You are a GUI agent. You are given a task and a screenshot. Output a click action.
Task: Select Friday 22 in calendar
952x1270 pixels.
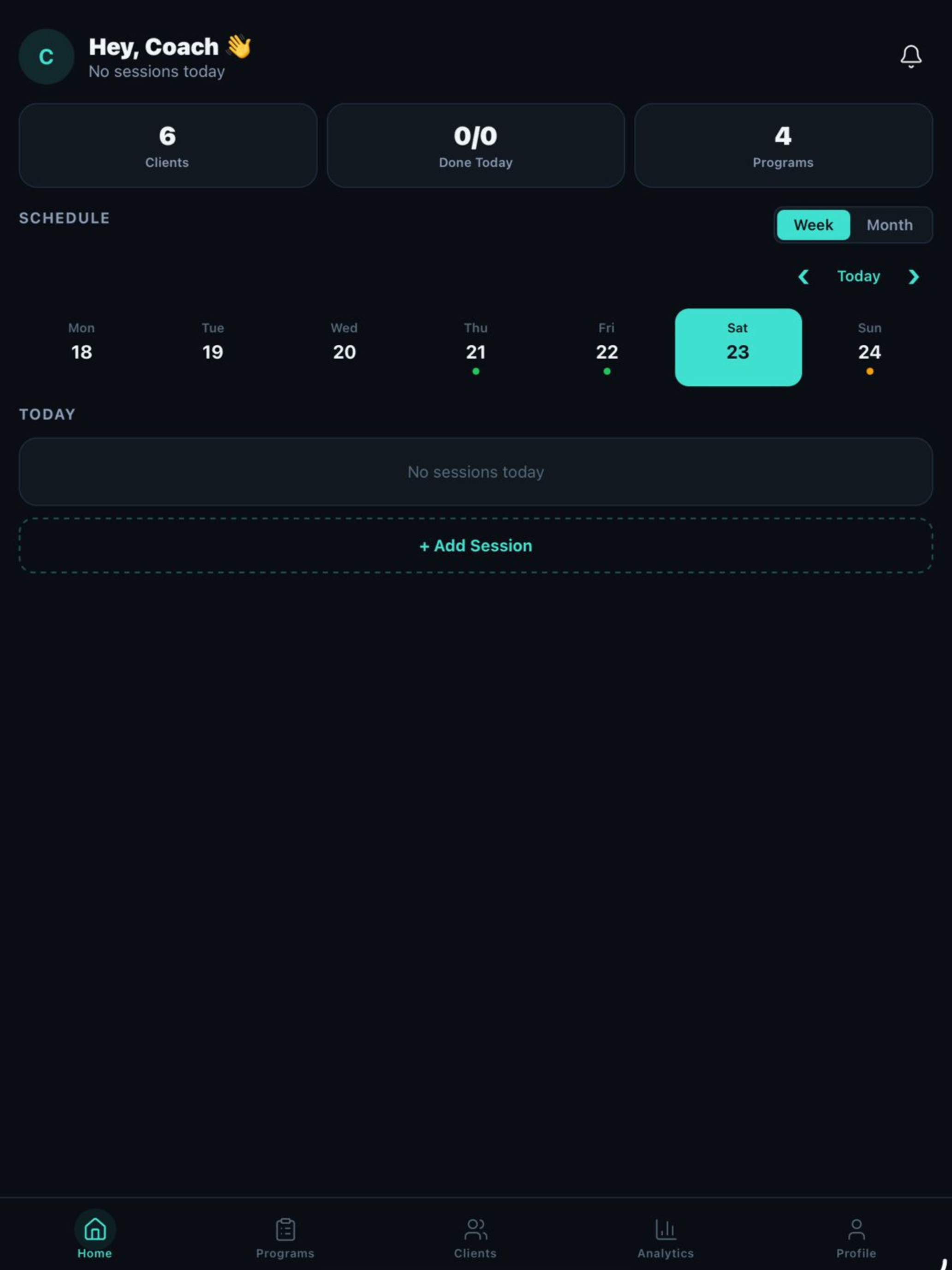pos(607,347)
